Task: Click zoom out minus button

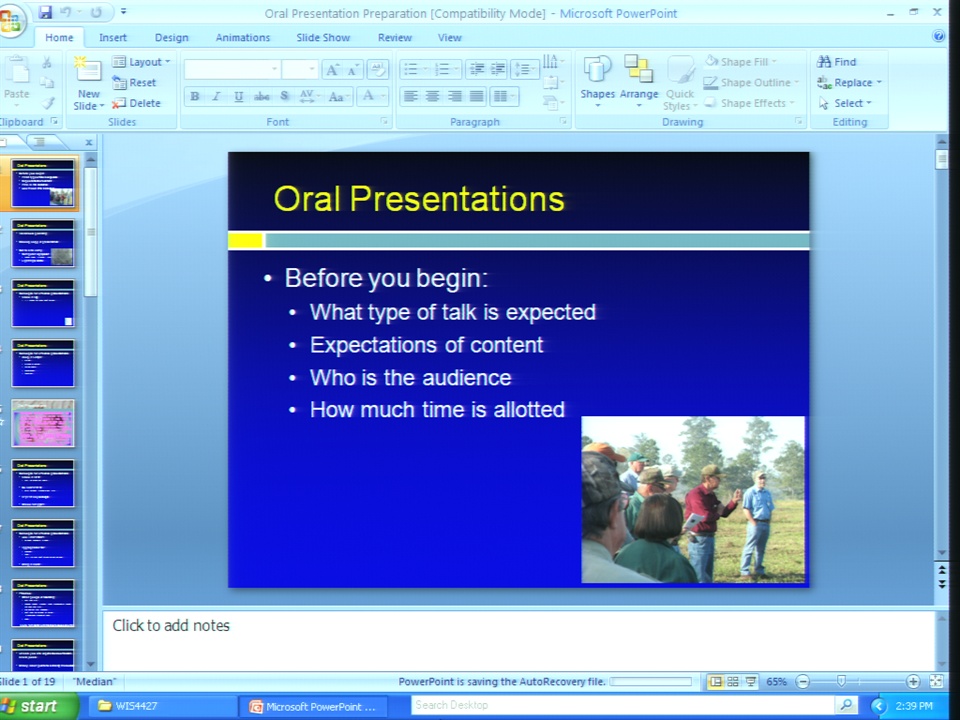Action: point(803,681)
